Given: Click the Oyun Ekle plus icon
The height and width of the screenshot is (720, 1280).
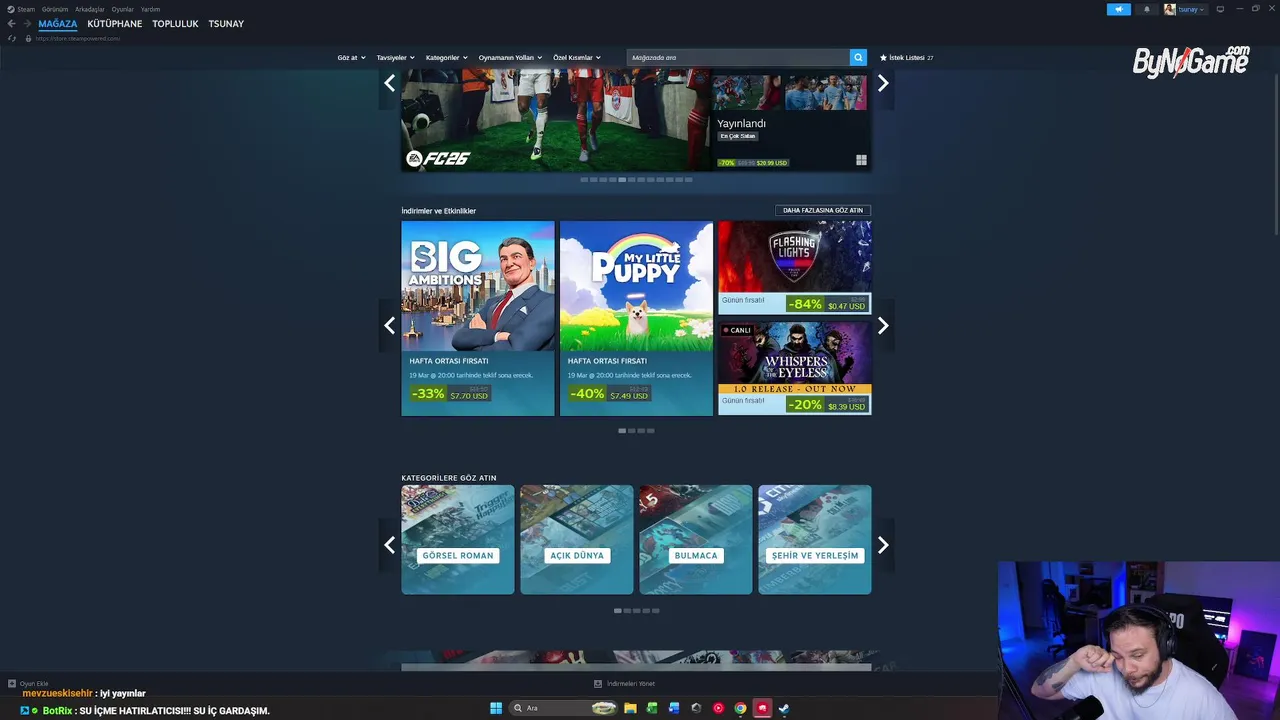Looking at the screenshot, I should [12, 684].
